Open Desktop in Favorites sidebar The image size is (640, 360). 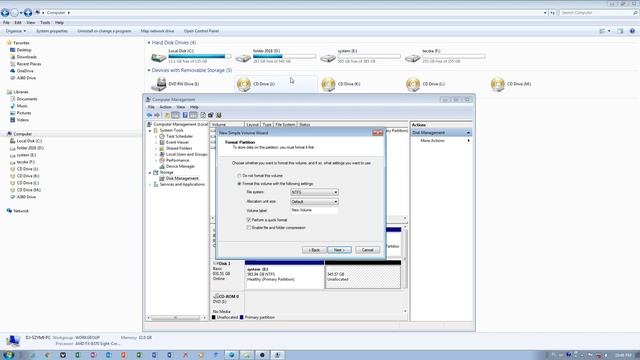[24, 50]
